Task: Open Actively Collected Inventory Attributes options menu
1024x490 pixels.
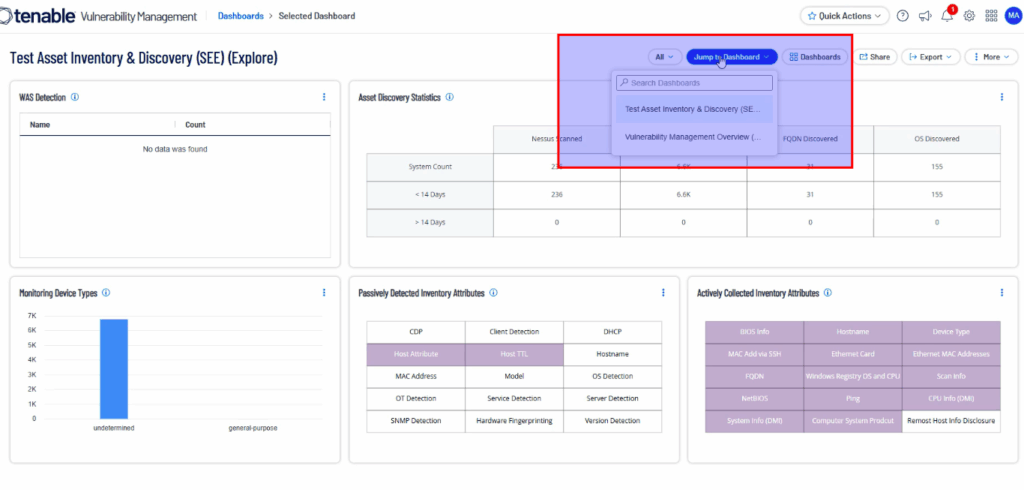Action: (x=1002, y=293)
